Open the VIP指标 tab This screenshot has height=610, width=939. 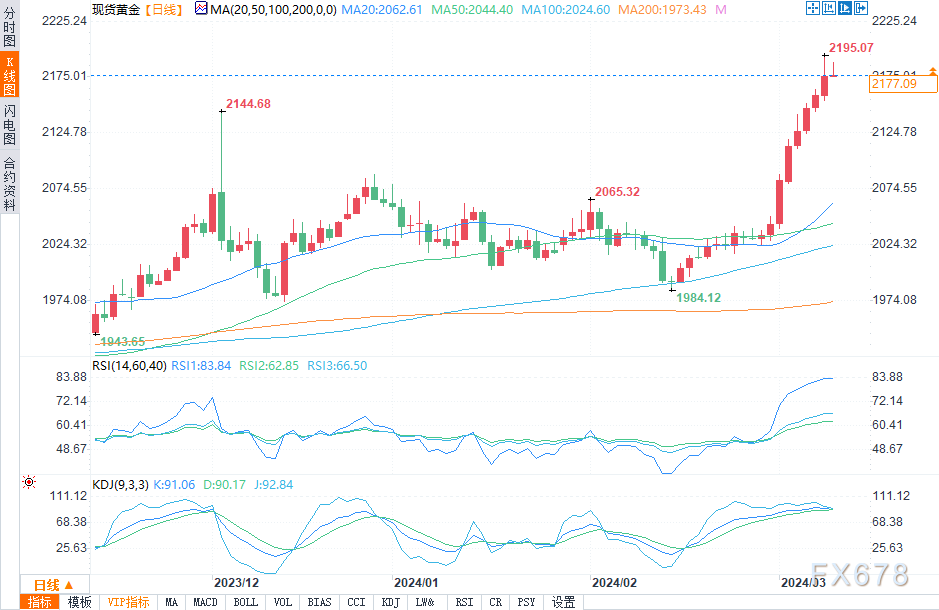(x=128, y=602)
